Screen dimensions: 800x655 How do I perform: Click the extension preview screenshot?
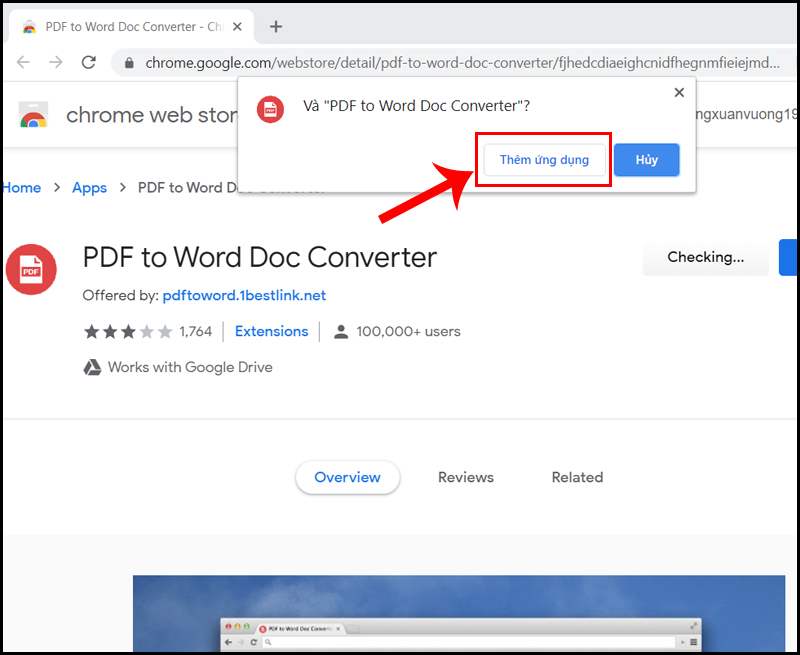pos(459,614)
